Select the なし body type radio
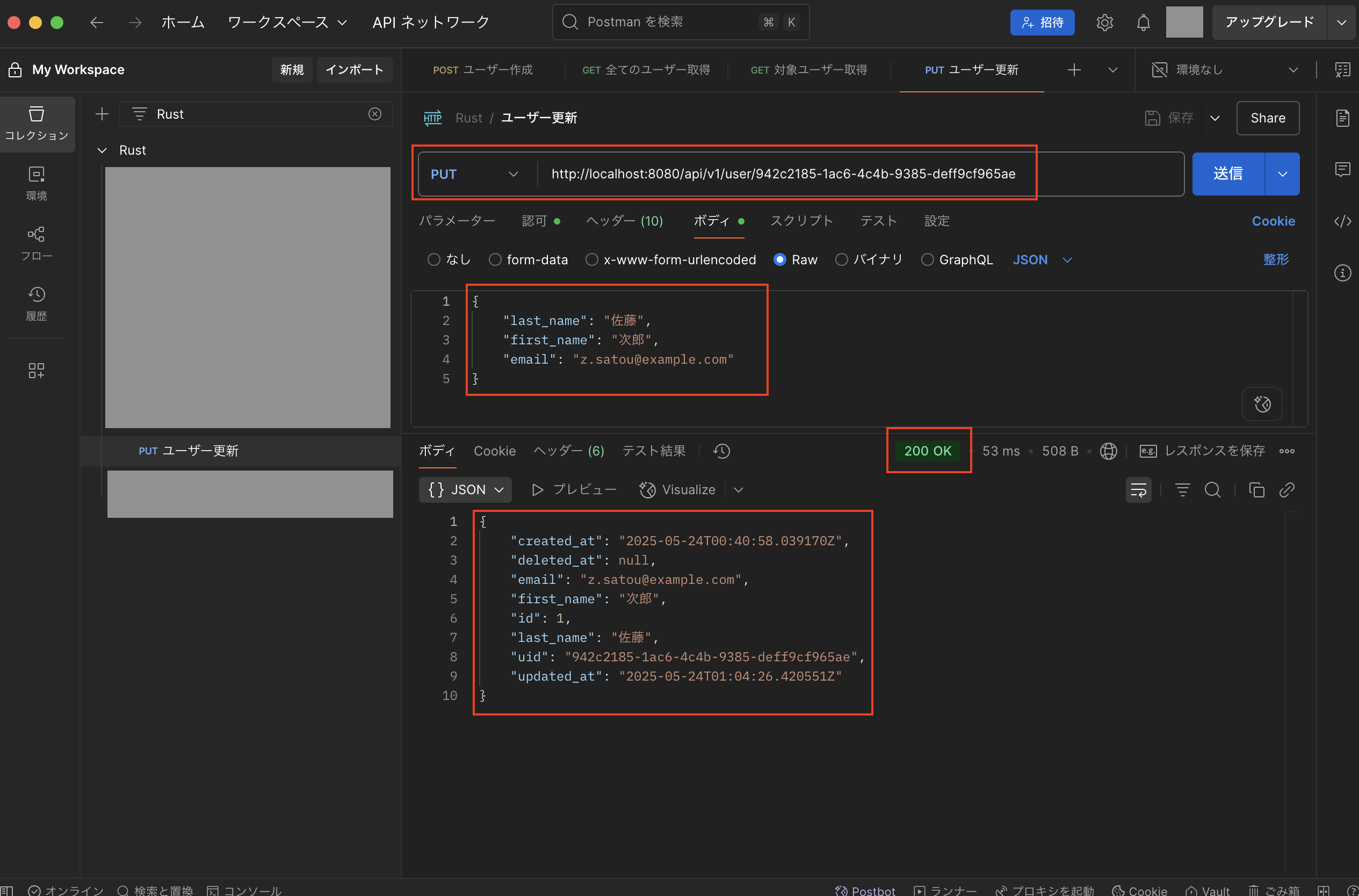 [433, 259]
